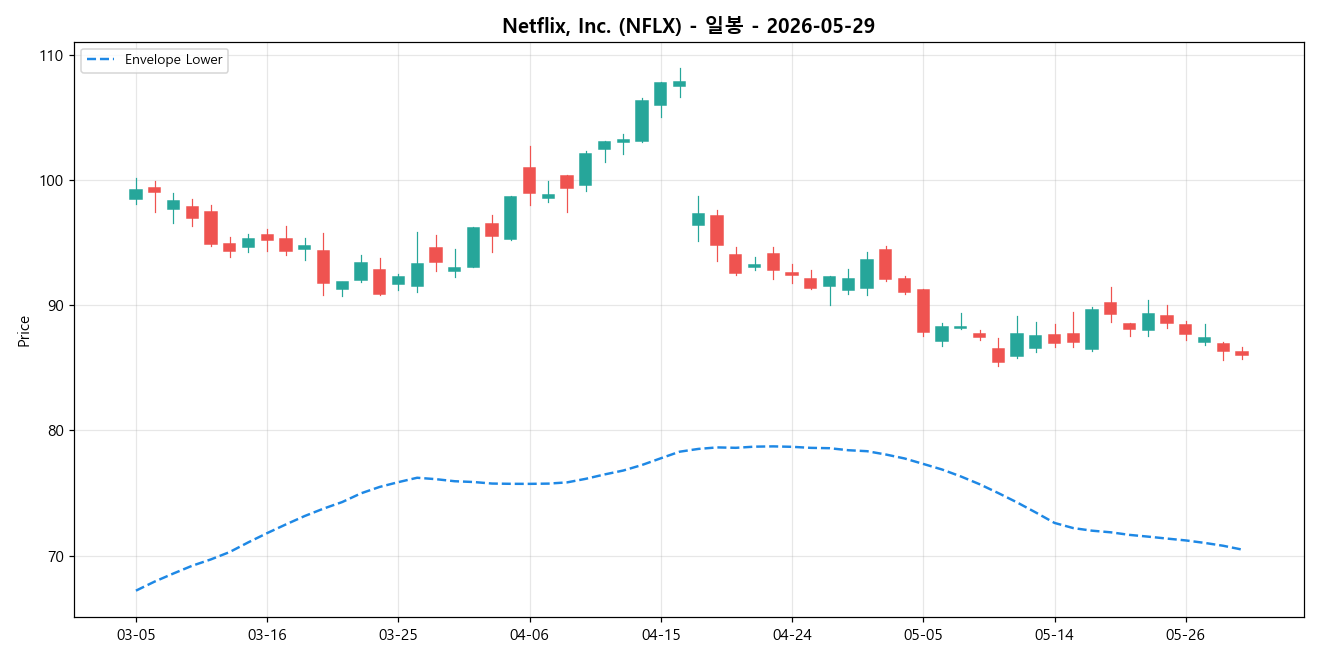Click the 04-15 x-axis date label
The width and height of the screenshot is (1320, 660).
(660, 634)
